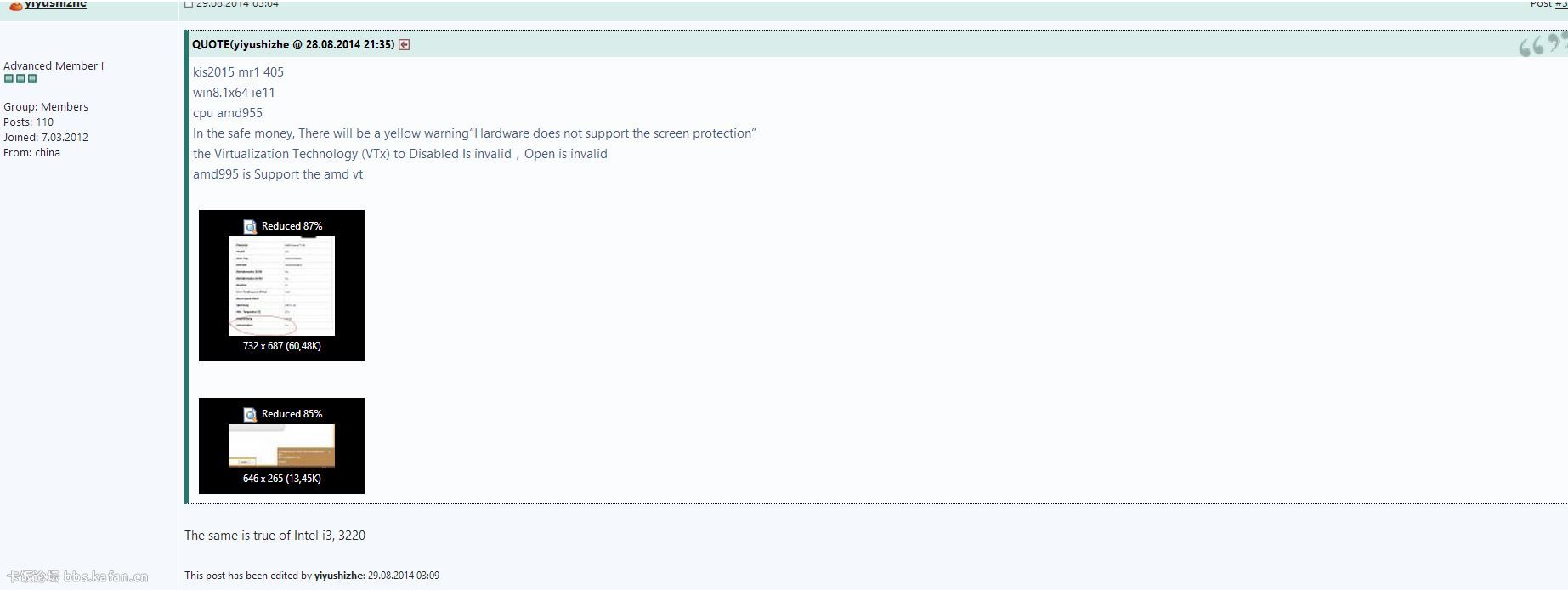
Task: Click the 'Reduced 85%' label
Action: (x=292, y=414)
